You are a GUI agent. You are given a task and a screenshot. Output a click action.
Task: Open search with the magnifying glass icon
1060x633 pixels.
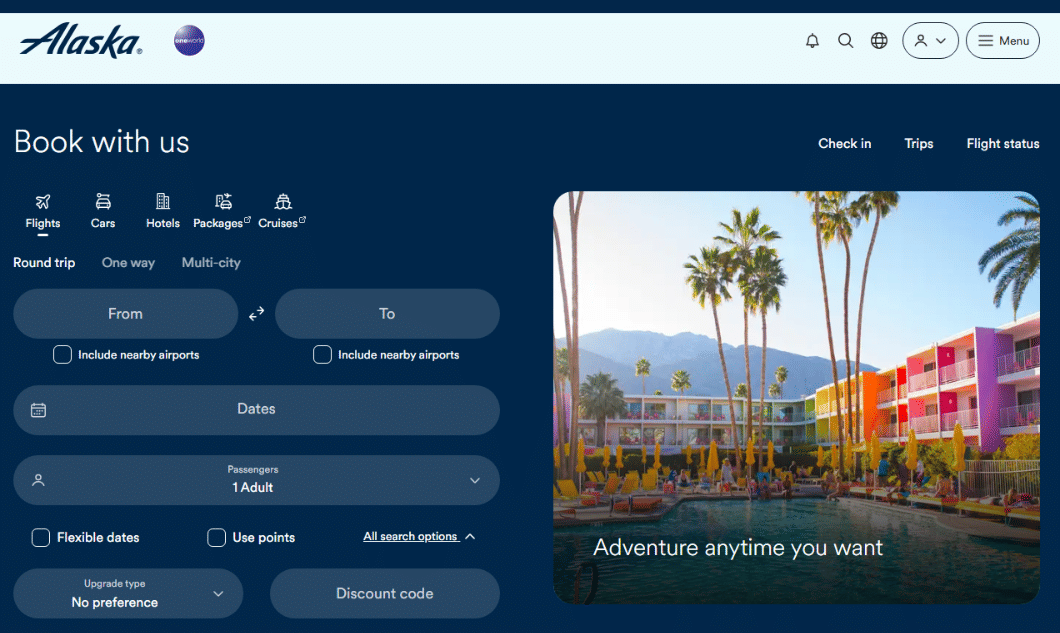click(x=845, y=41)
